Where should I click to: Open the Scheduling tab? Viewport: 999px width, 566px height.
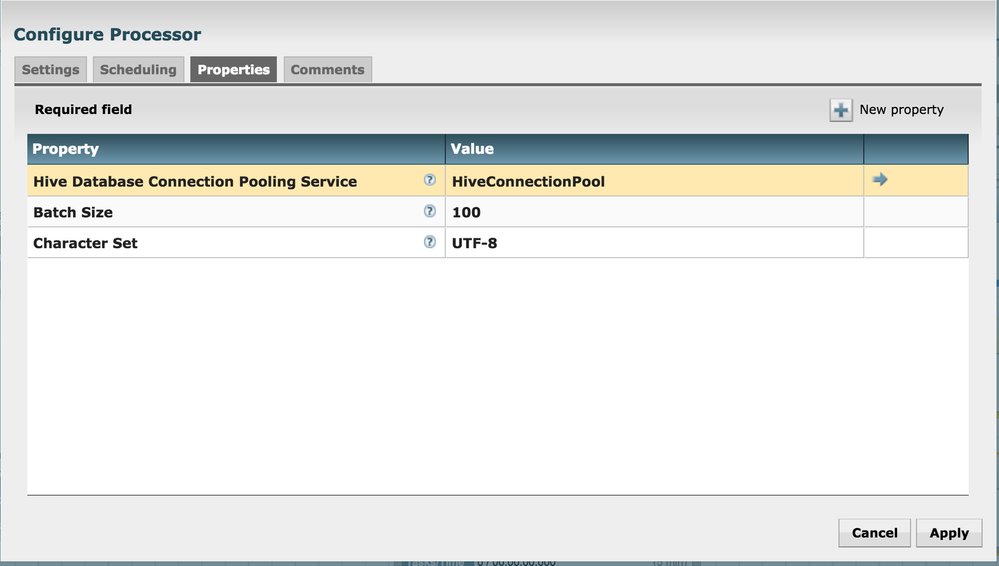coord(138,70)
